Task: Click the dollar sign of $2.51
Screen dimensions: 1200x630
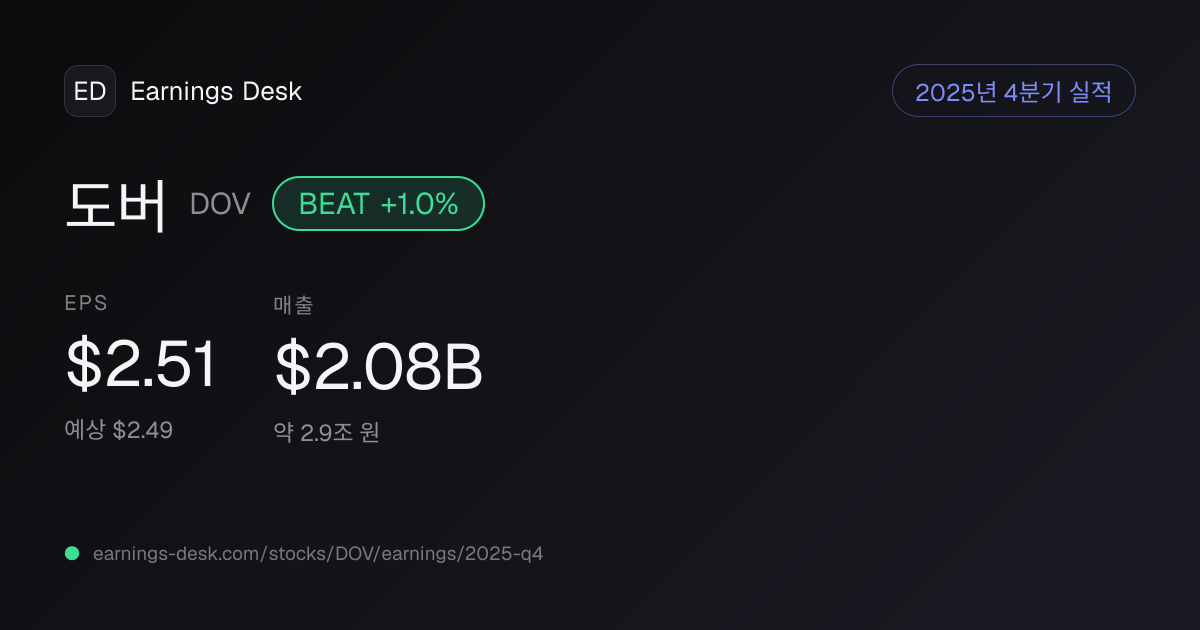Action: [82, 365]
